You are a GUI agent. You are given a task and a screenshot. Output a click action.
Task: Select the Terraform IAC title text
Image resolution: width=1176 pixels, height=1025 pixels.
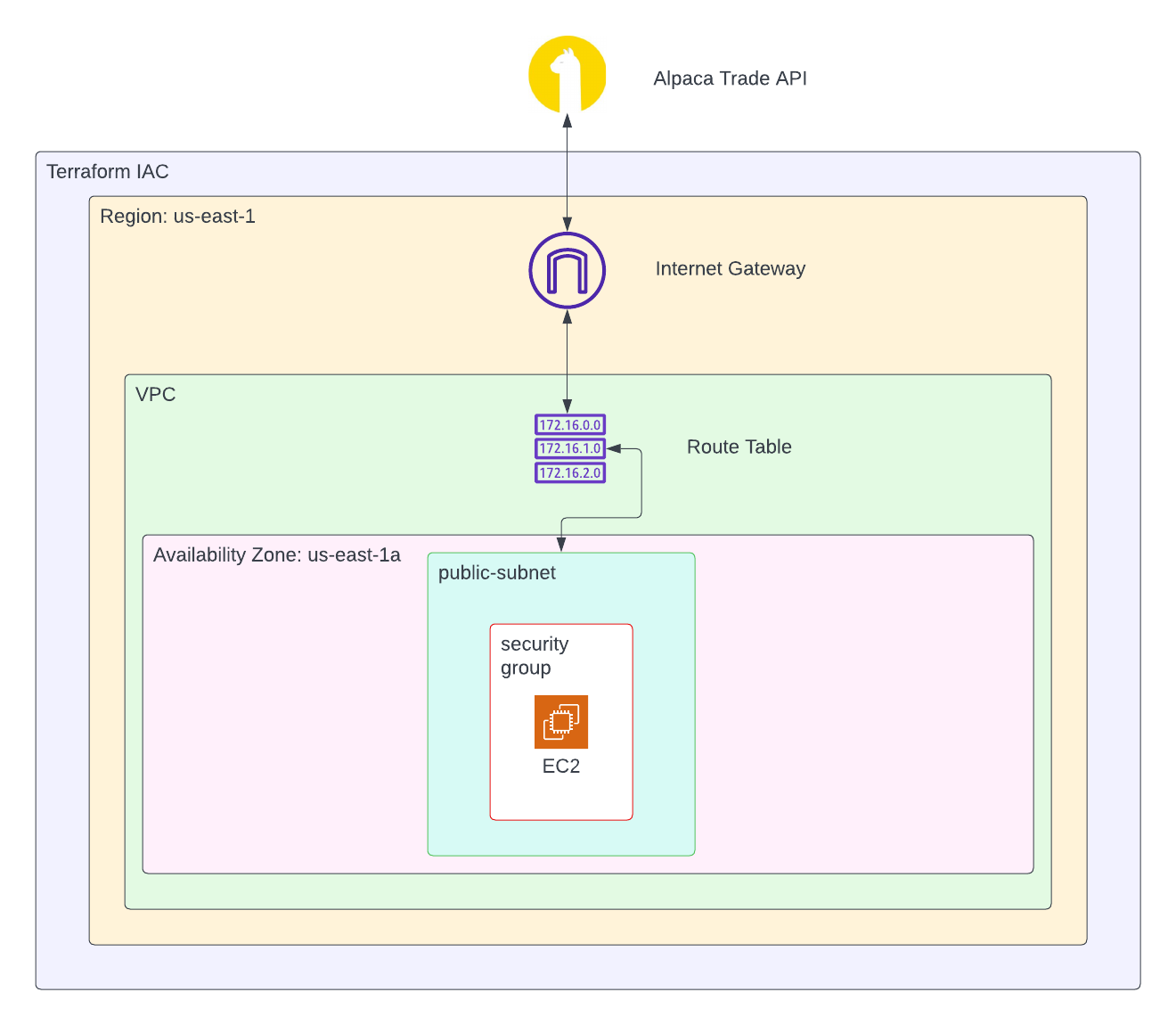pyautogui.click(x=108, y=171)
